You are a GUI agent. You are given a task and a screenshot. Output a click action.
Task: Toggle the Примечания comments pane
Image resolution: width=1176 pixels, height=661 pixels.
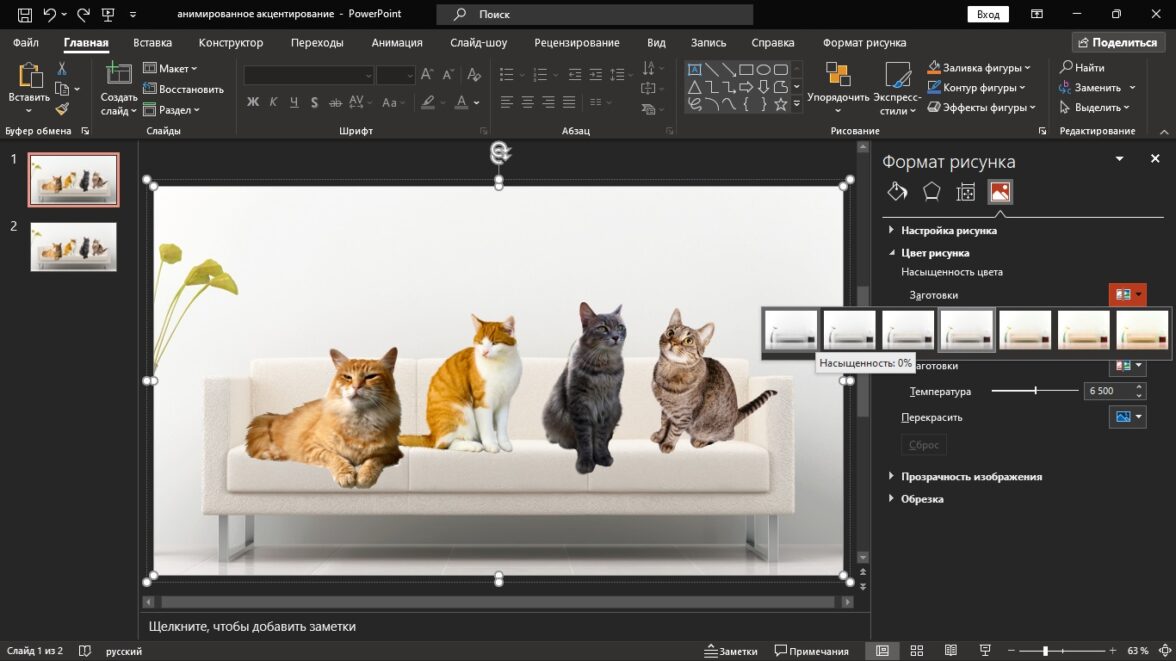[x=811, y=651]
